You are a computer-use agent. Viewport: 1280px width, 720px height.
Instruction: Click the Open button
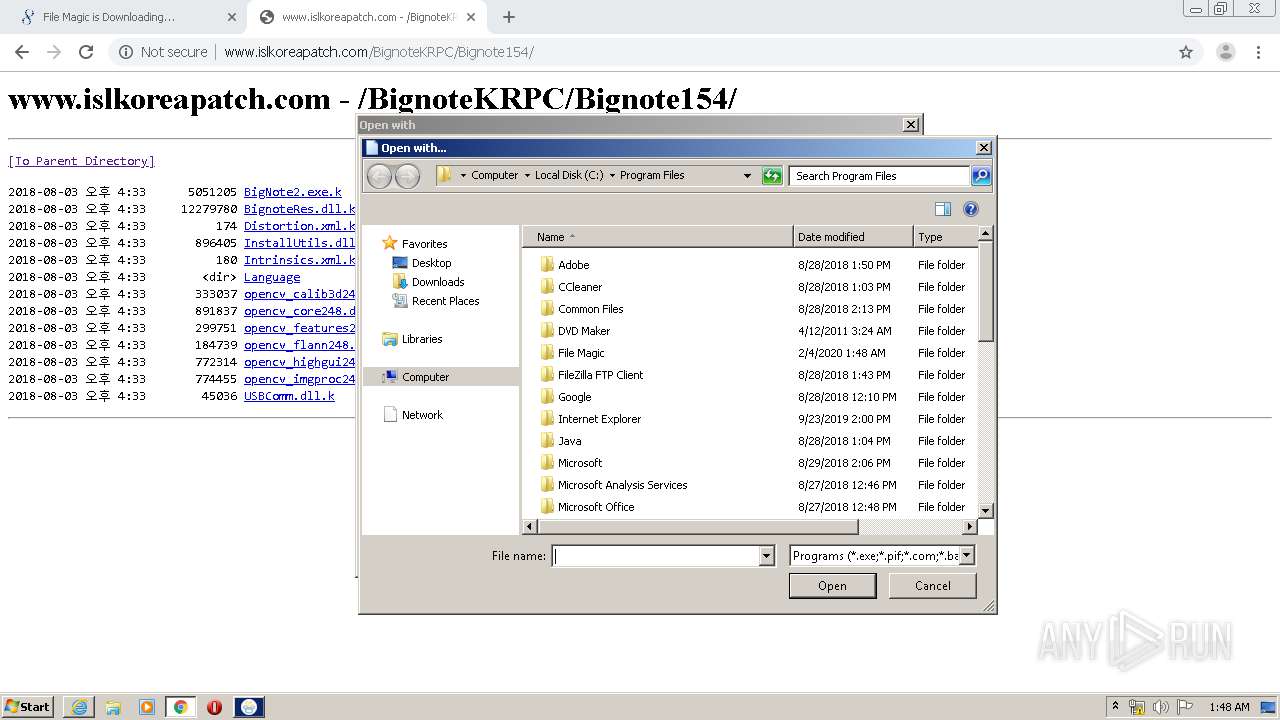(832, 586)
